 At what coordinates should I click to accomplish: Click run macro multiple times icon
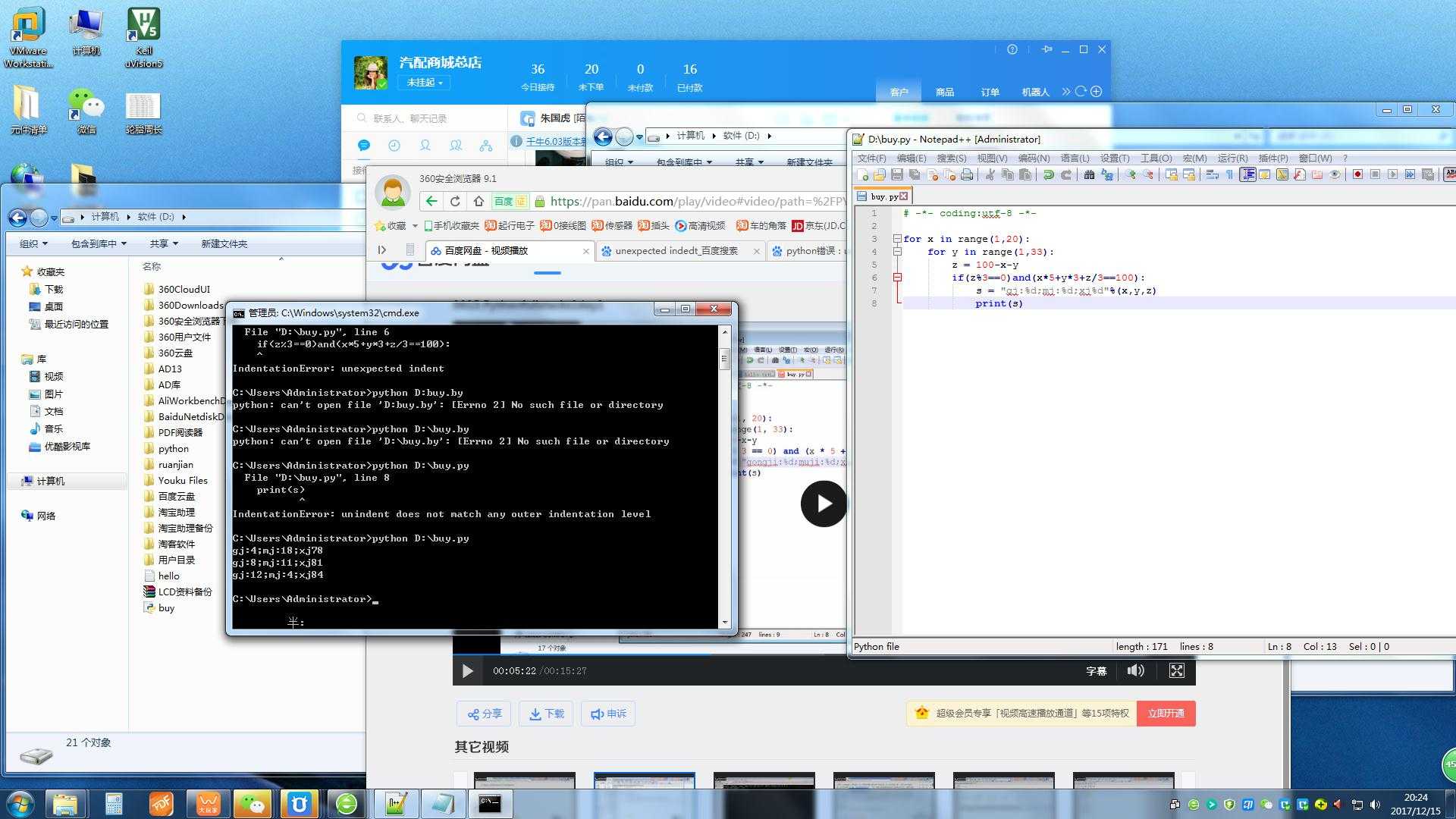tap(1410, 174)
